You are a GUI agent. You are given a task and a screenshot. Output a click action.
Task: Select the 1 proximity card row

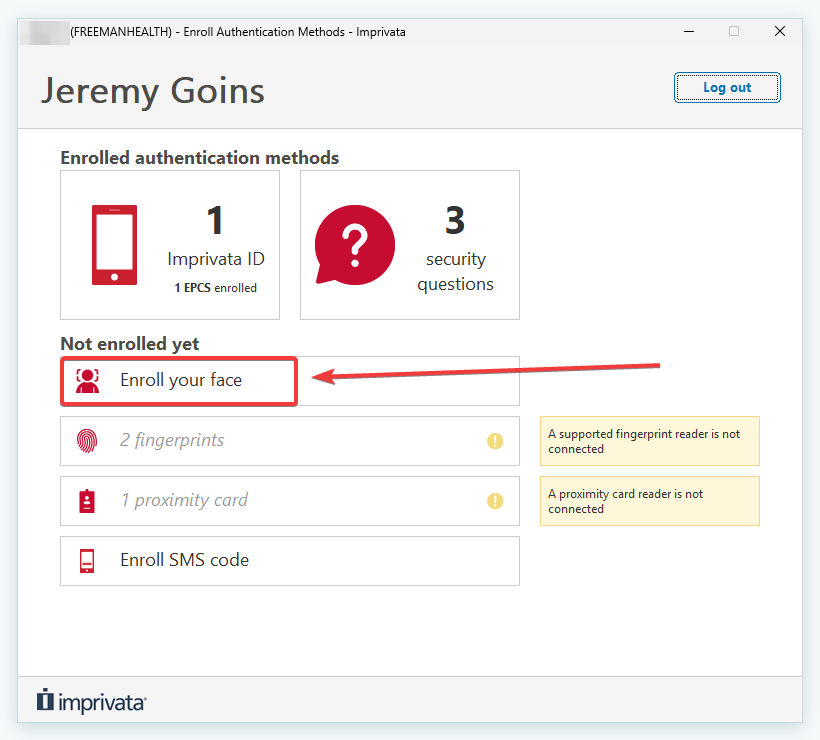coord(290,501)
